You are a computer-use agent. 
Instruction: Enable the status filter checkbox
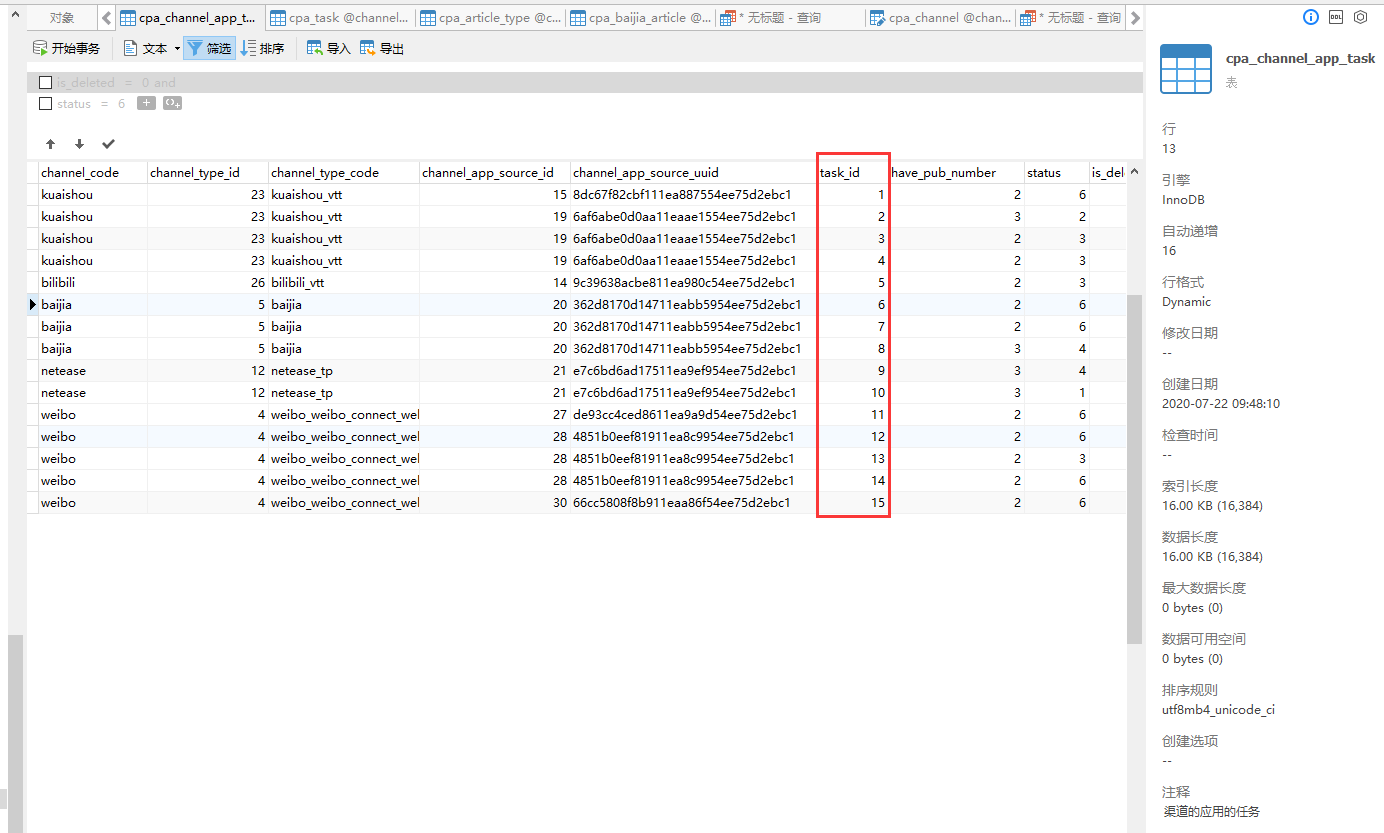click(x=45, y=104)
